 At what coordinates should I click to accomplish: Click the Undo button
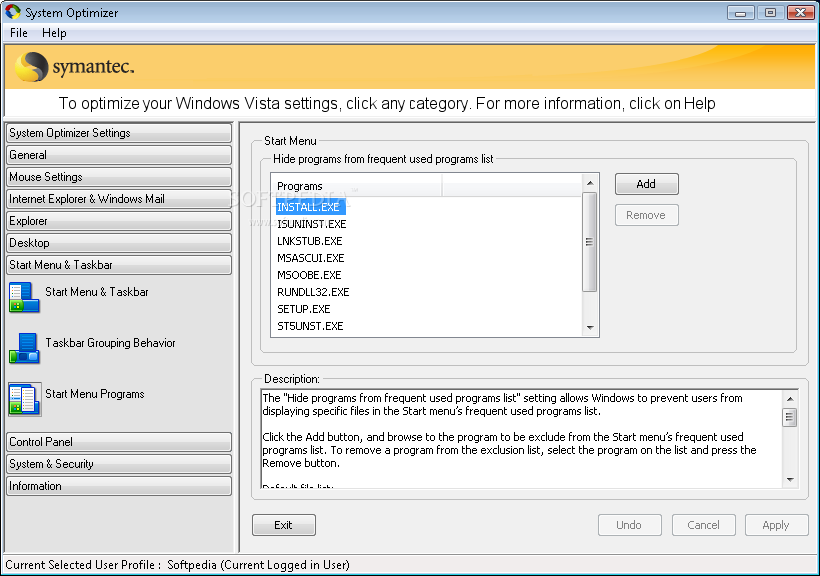click(x=630, y=525)
